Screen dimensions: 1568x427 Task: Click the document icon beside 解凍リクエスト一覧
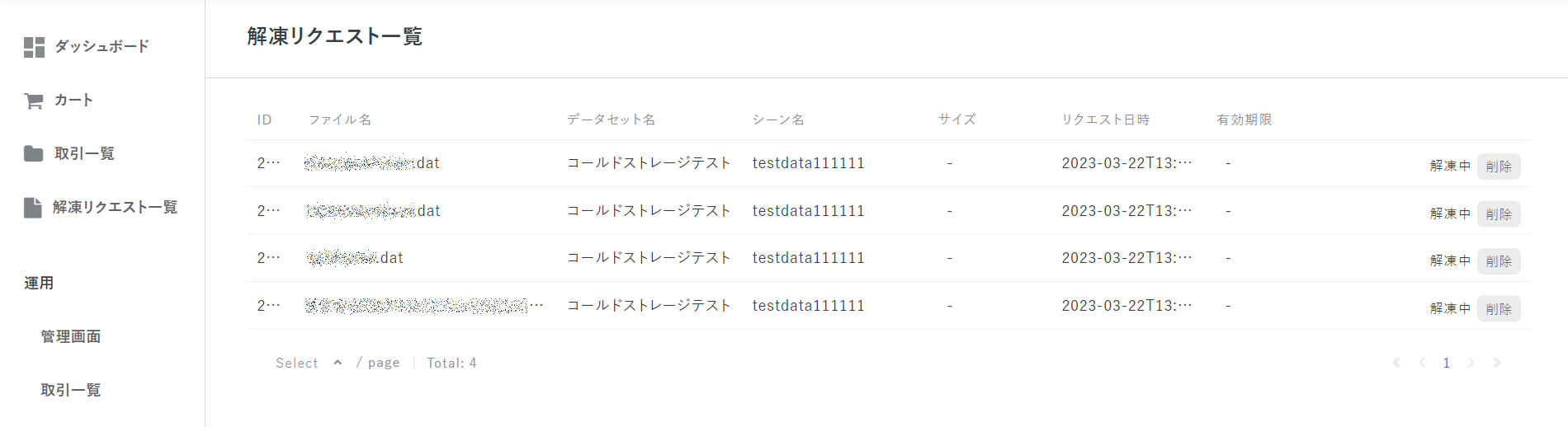coord(33,208)
